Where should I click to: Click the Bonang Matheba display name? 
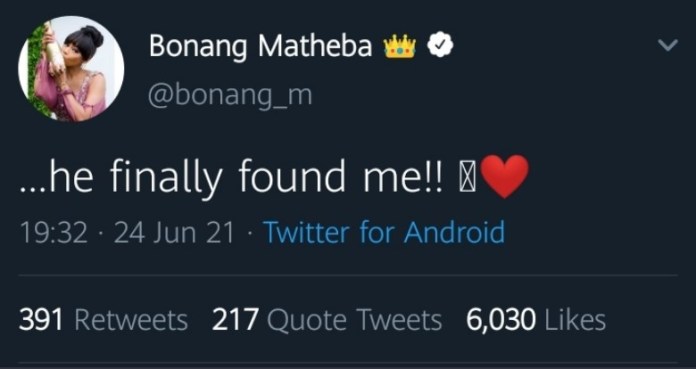click(x=261, y=46)
